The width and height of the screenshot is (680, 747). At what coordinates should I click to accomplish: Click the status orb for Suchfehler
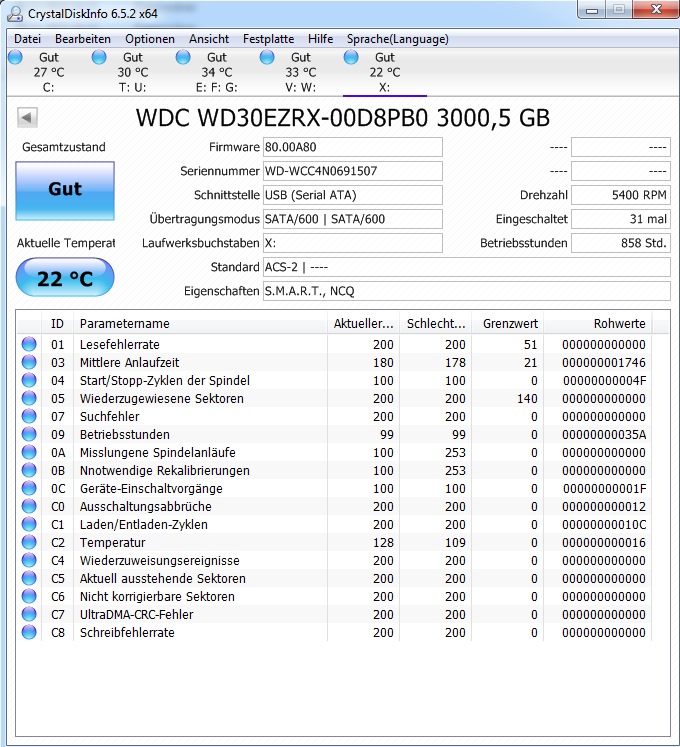pyautogui.click(x=29, y=416)
